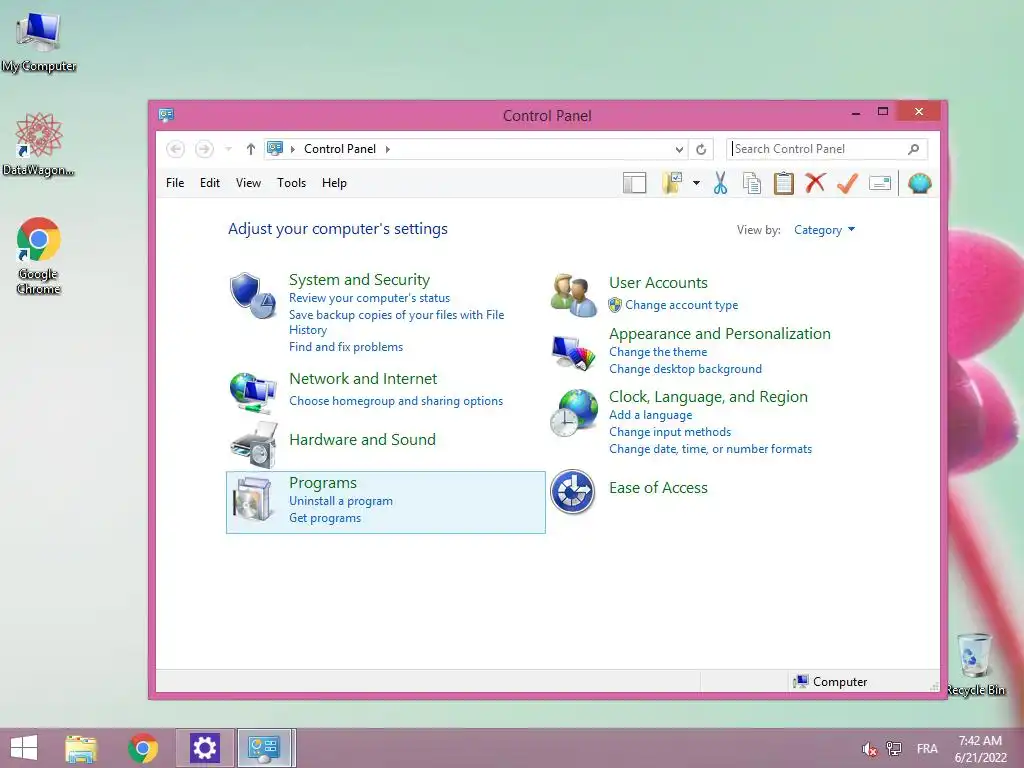
Task: Open the gear Settings taskbar app
Action: [x=204, y=748]
